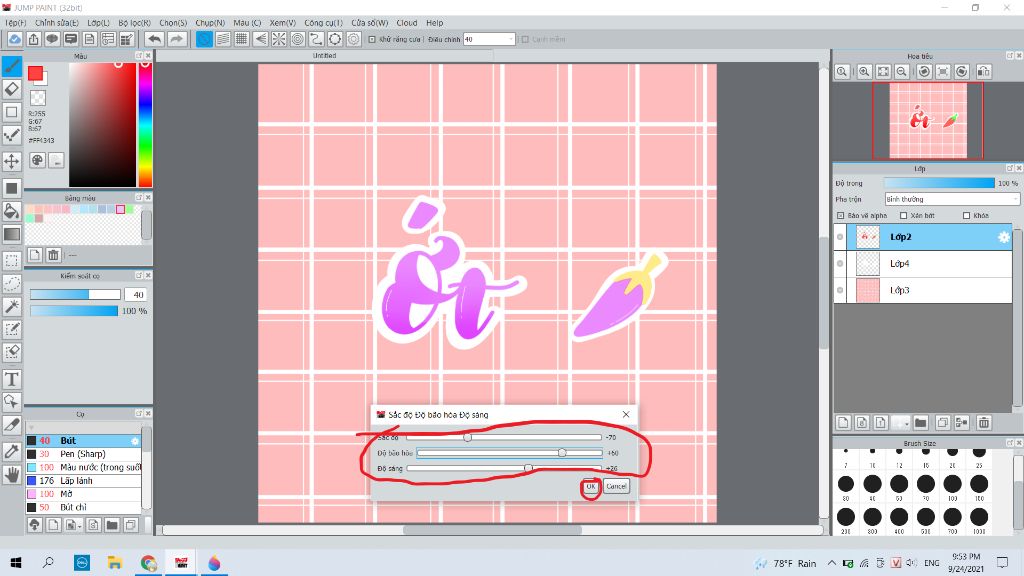This screenshot has height=576, width=1024.
Task: Select the rectangular Selection tool
Action: 12,261
